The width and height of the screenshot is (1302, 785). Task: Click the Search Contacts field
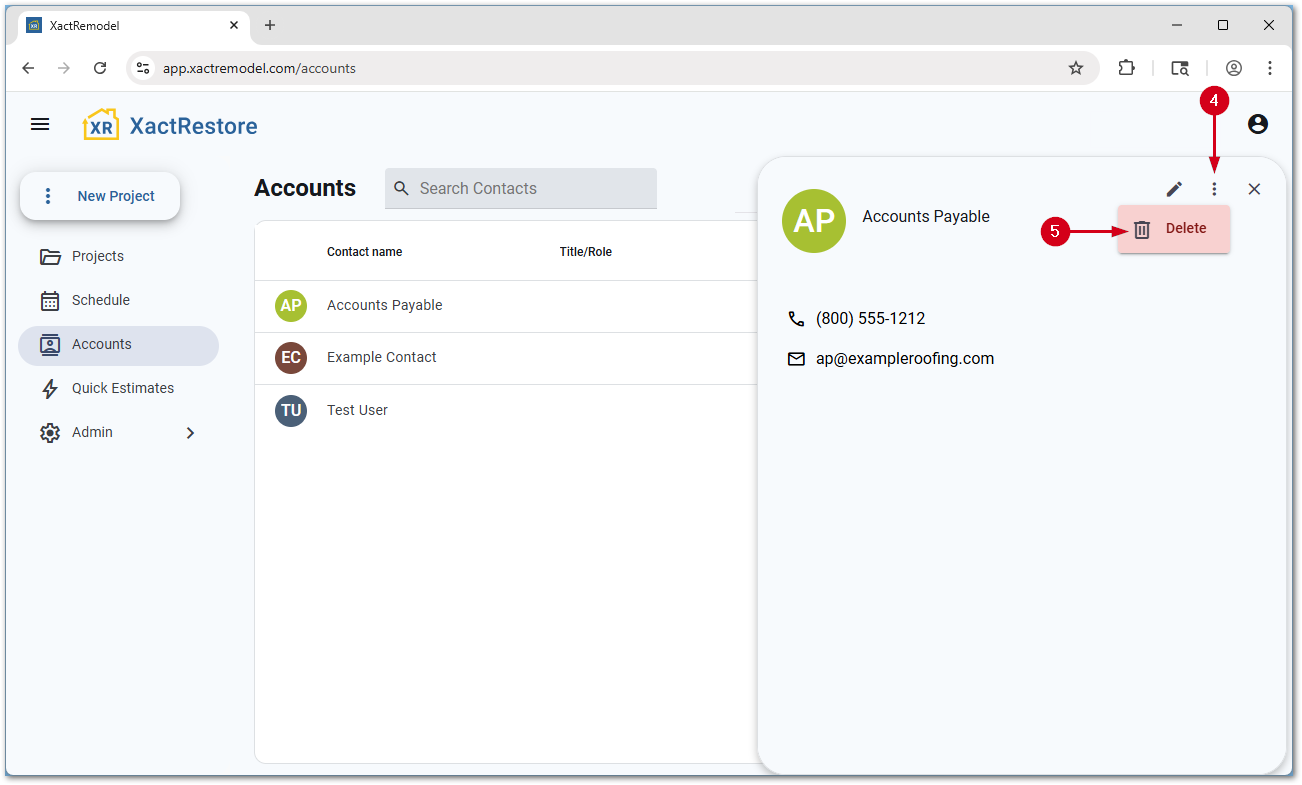tap(521, 188)
